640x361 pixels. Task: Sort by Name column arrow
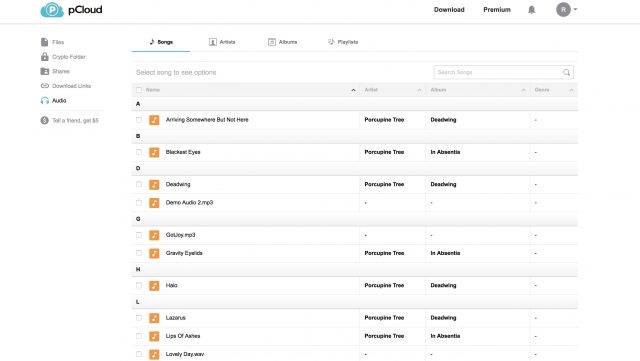point(353,90)
